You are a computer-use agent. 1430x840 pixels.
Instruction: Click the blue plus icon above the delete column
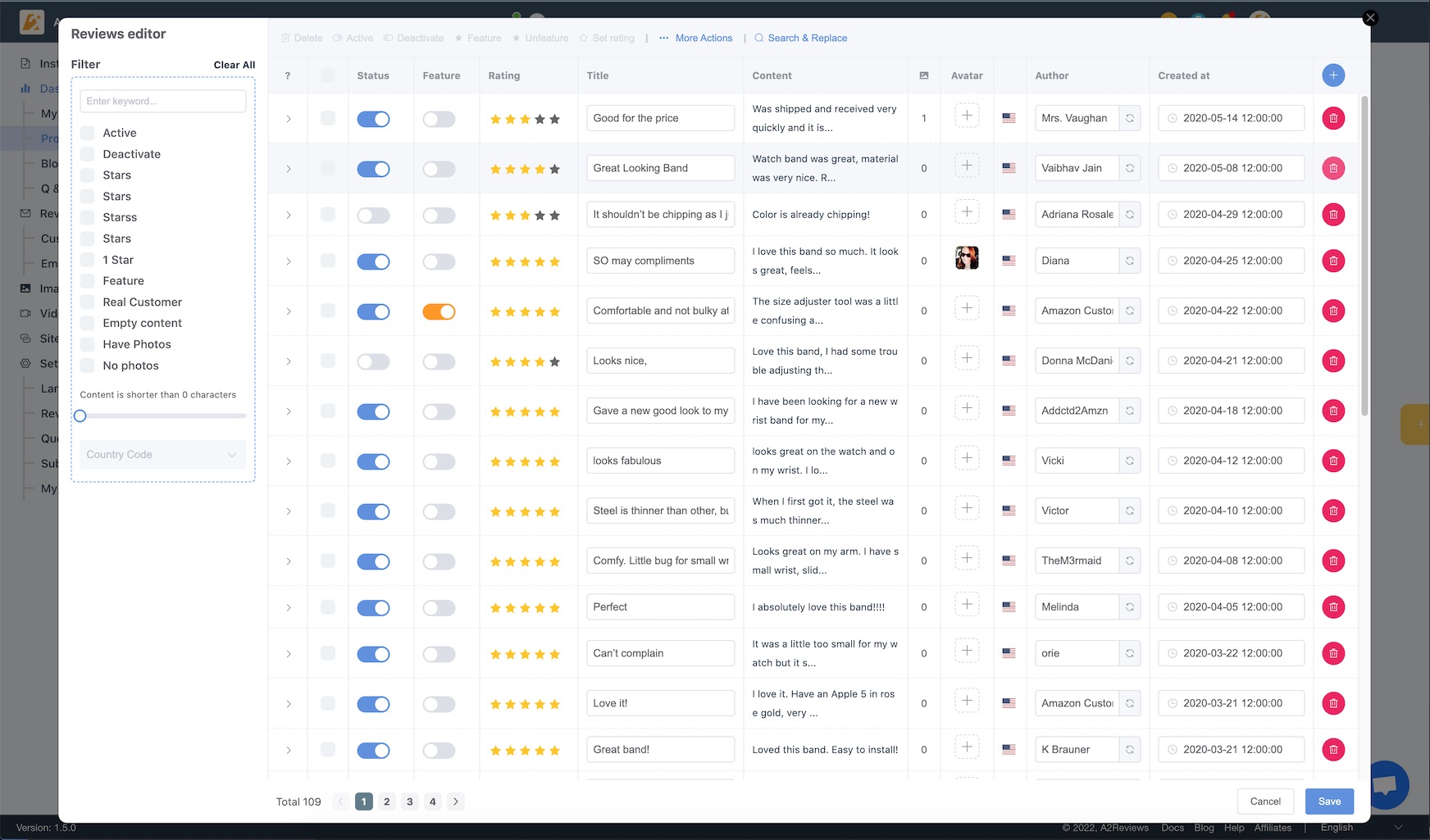[1333, 75]
